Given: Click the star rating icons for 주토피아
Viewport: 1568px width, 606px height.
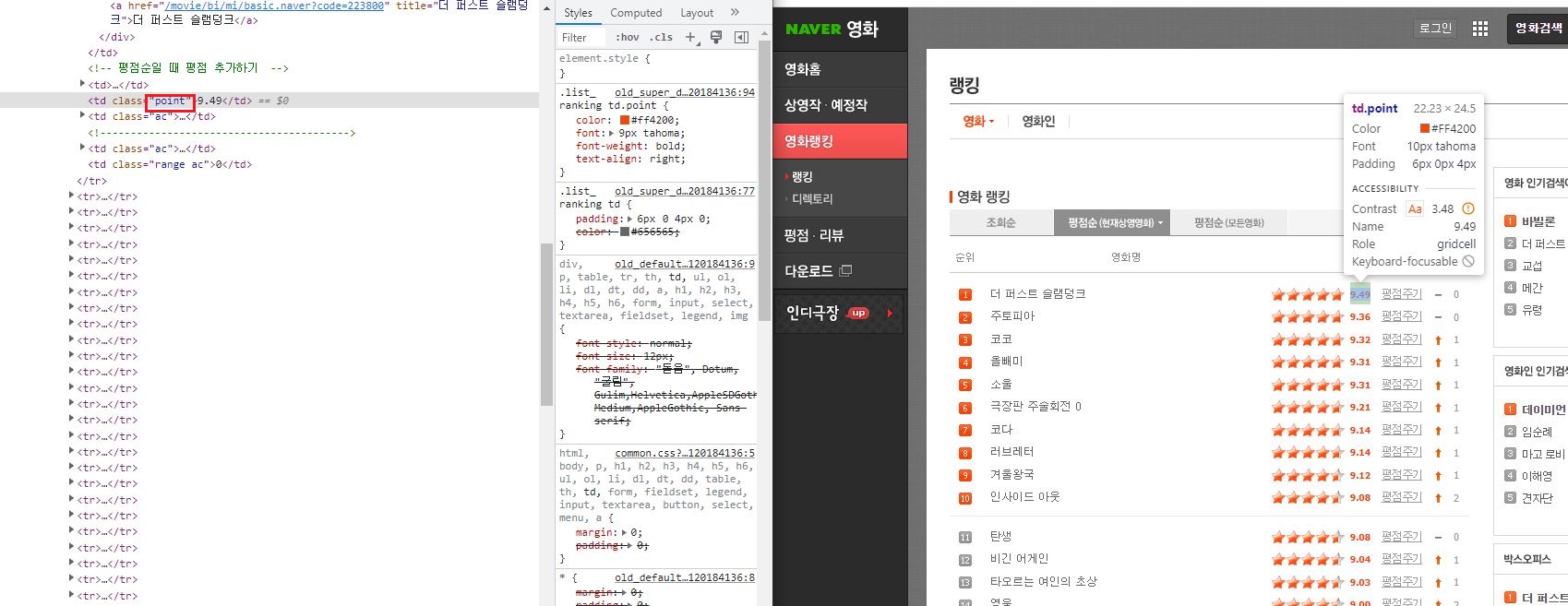Looking at the screenshot, I should click(1308, 316).
